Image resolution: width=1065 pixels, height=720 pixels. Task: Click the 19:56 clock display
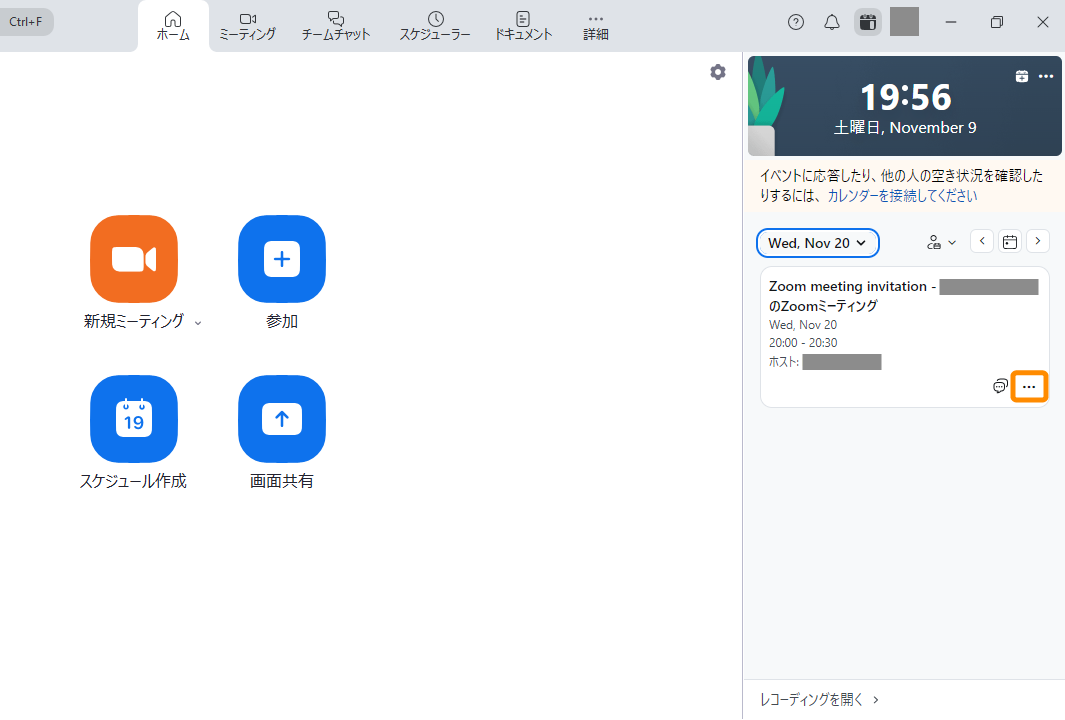click(906, 97)
